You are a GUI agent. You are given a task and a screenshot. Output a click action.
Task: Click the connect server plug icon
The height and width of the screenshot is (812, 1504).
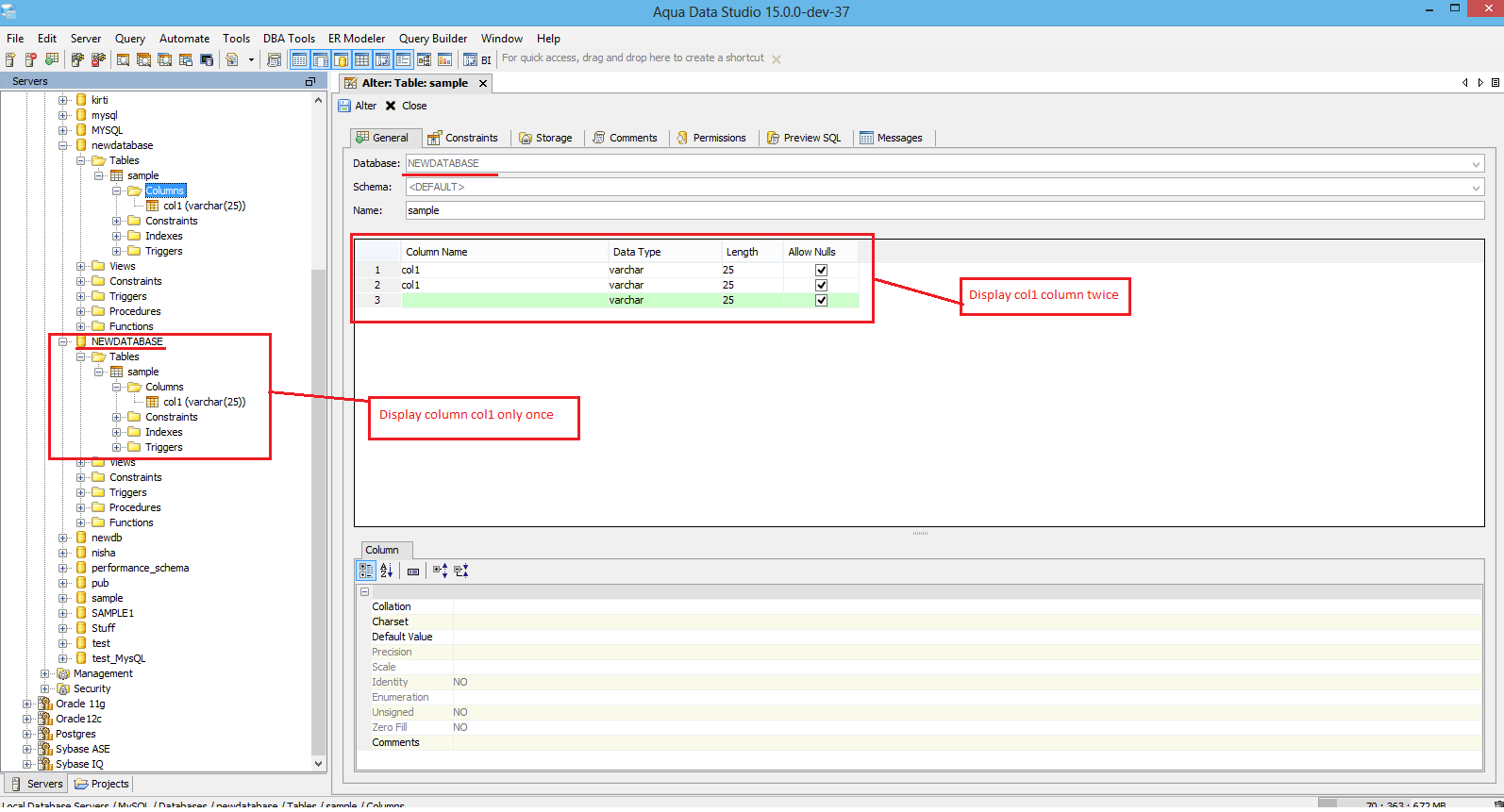77,59
